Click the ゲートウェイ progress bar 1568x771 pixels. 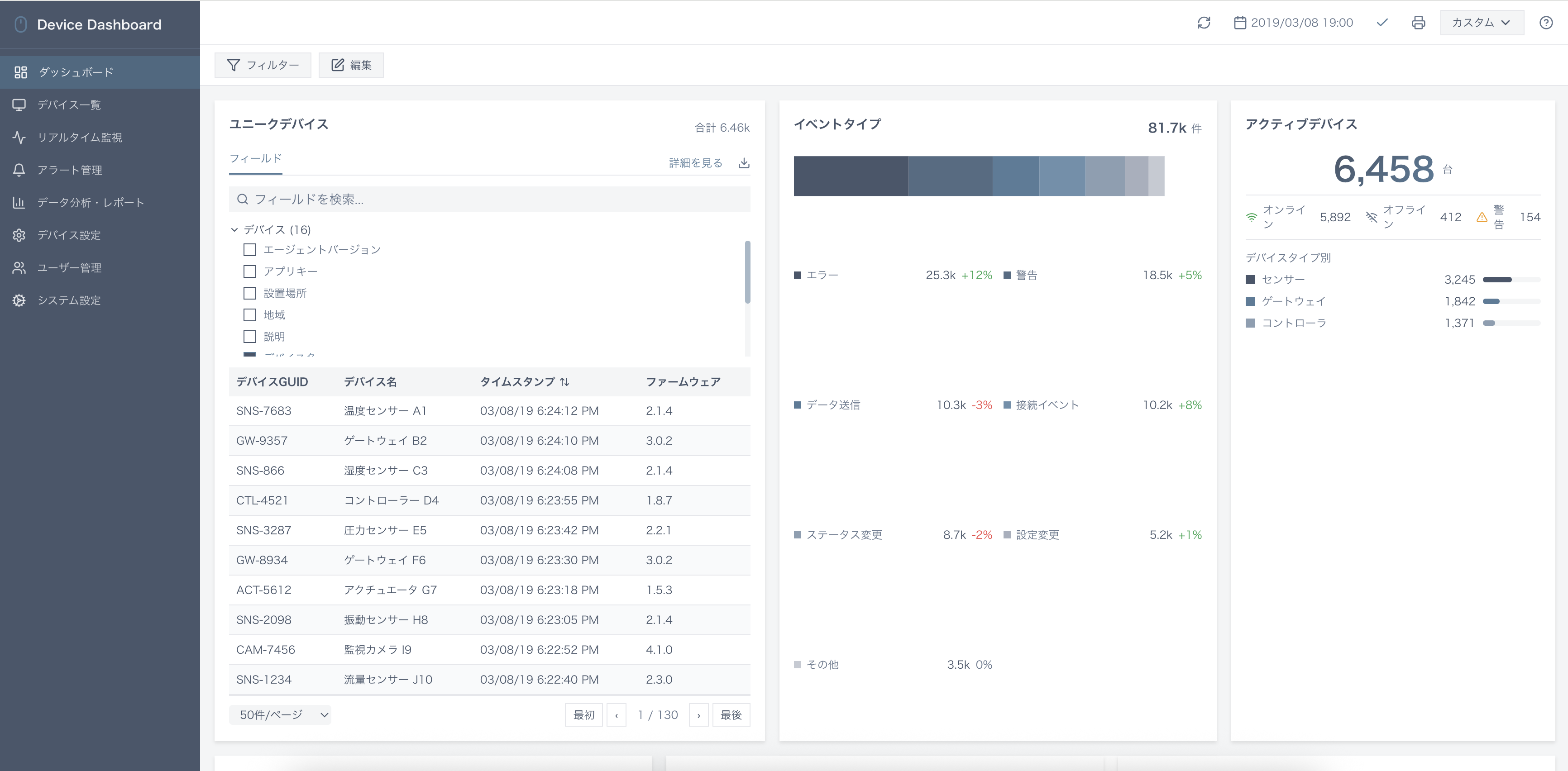pyautogui.click(x=1511, y=301)
